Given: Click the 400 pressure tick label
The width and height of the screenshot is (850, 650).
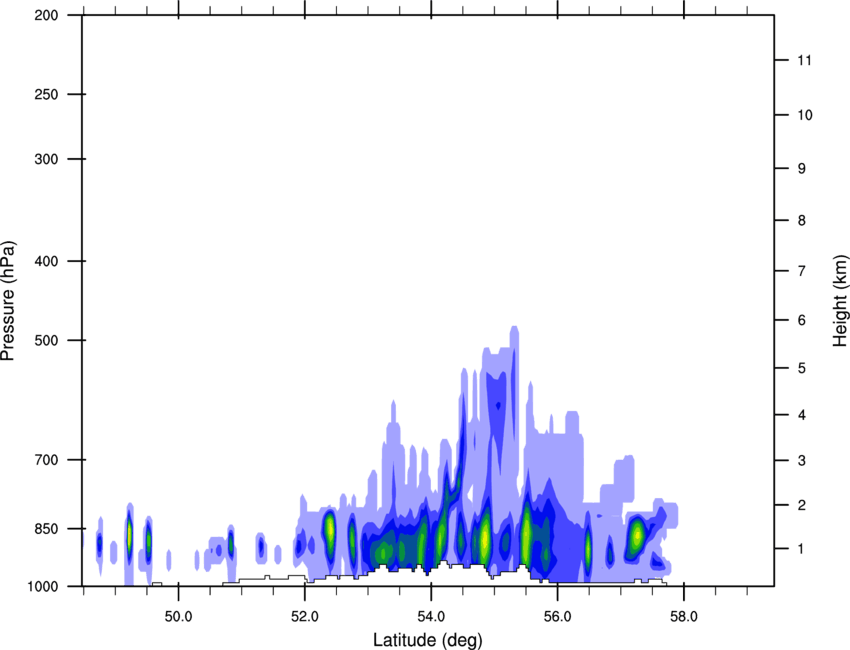Looking at the screenshot, I should click(46, 261).
